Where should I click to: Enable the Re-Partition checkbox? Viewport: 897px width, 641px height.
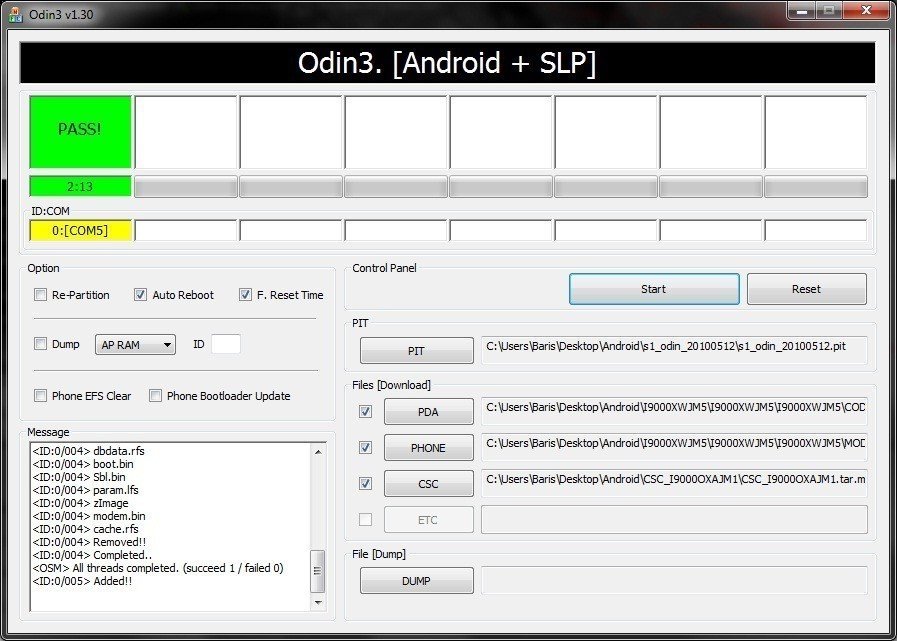tap(40, 295)
